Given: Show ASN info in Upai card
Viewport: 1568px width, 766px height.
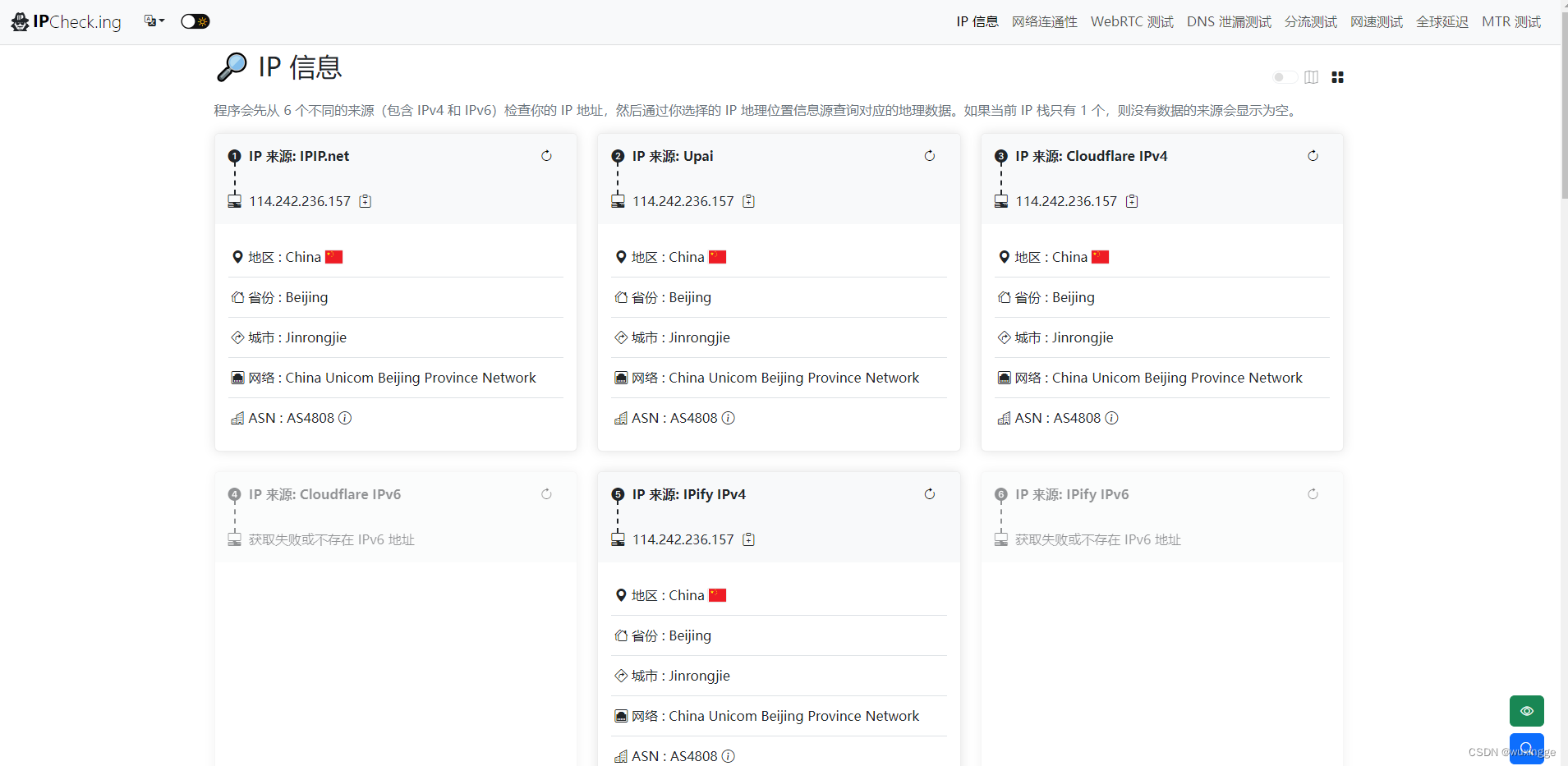Looking at the screenshot, I should [729, 418].
